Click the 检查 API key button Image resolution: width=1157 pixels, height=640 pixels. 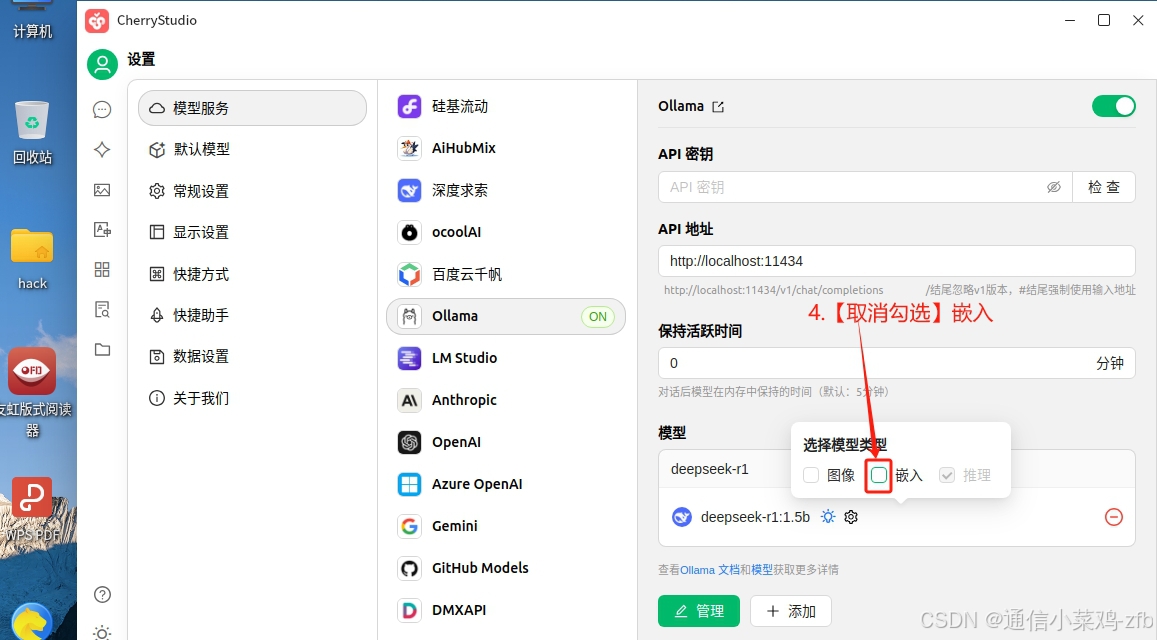click(1104, 187)
